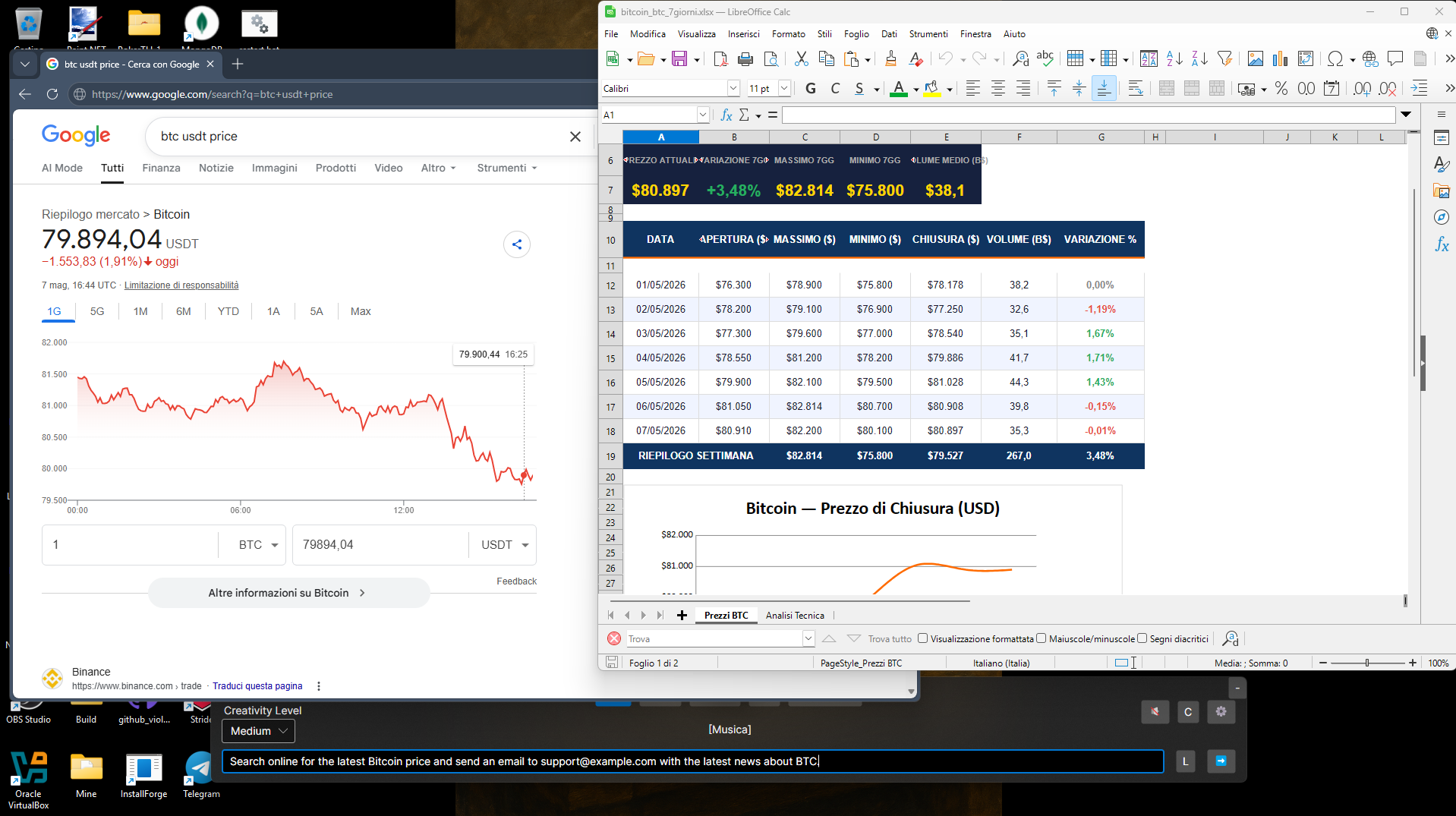Expand the font size 11 pt dropdown
The image size is (1456, 816).
tap(784, 89)
